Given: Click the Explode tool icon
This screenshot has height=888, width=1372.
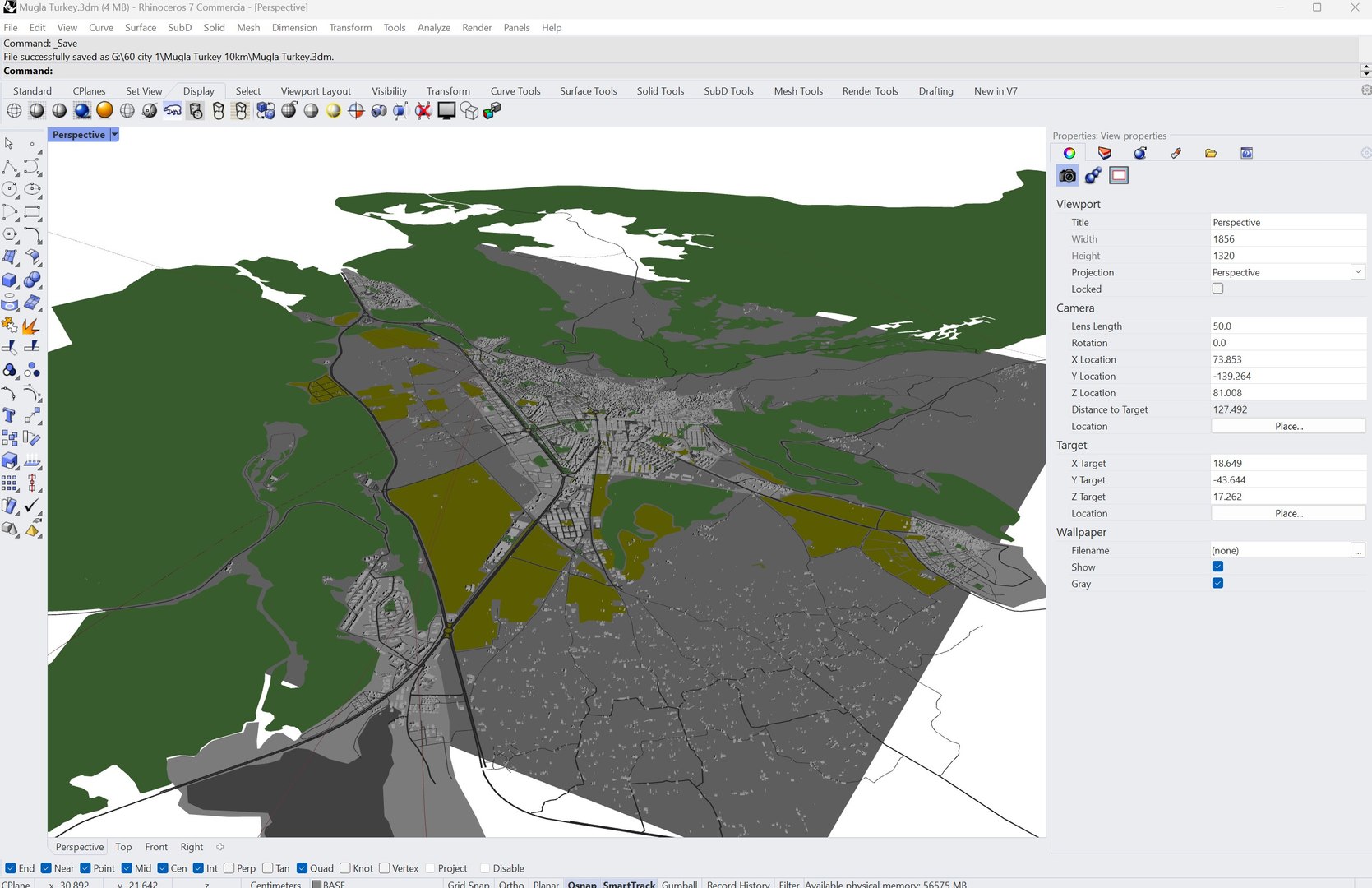Looking at the screenshot, I should point(32,326).
